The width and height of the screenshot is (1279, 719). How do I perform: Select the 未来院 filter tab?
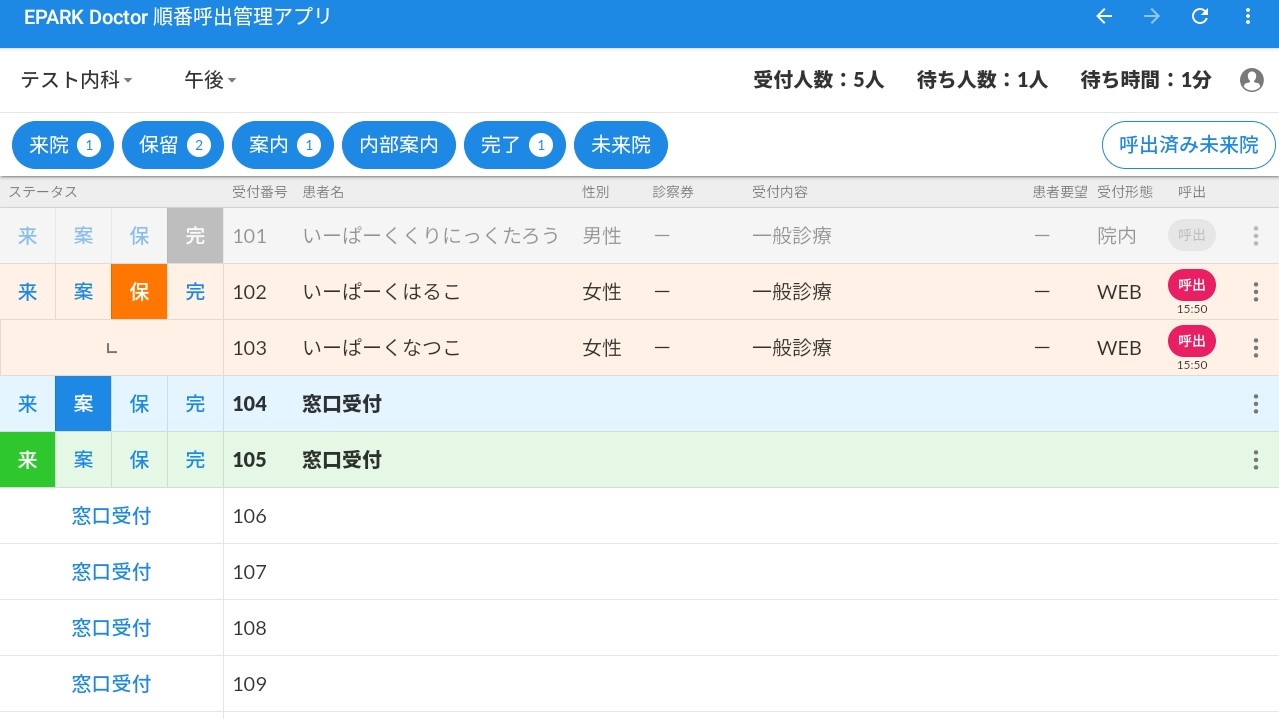(x=620, y=146)
